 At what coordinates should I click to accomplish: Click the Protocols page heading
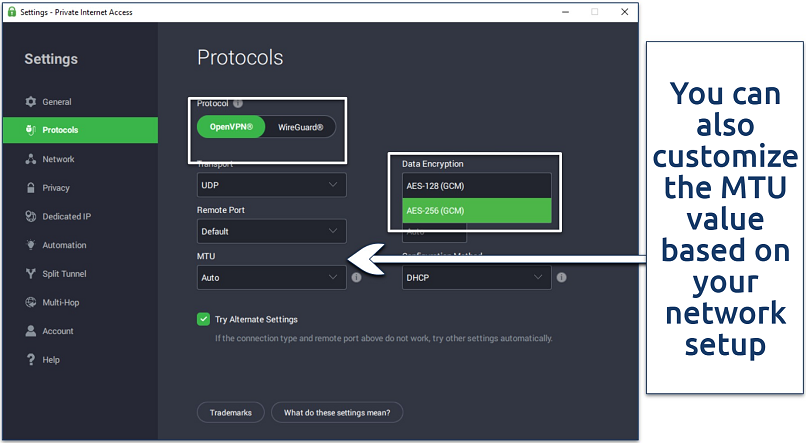coord(240,58)
